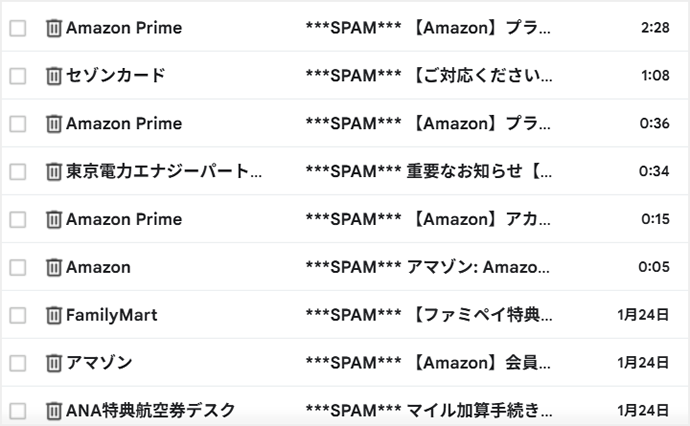Click trash icon on 0:05 Amazon email
Screen dimensions: 690x426
[54, 268]
